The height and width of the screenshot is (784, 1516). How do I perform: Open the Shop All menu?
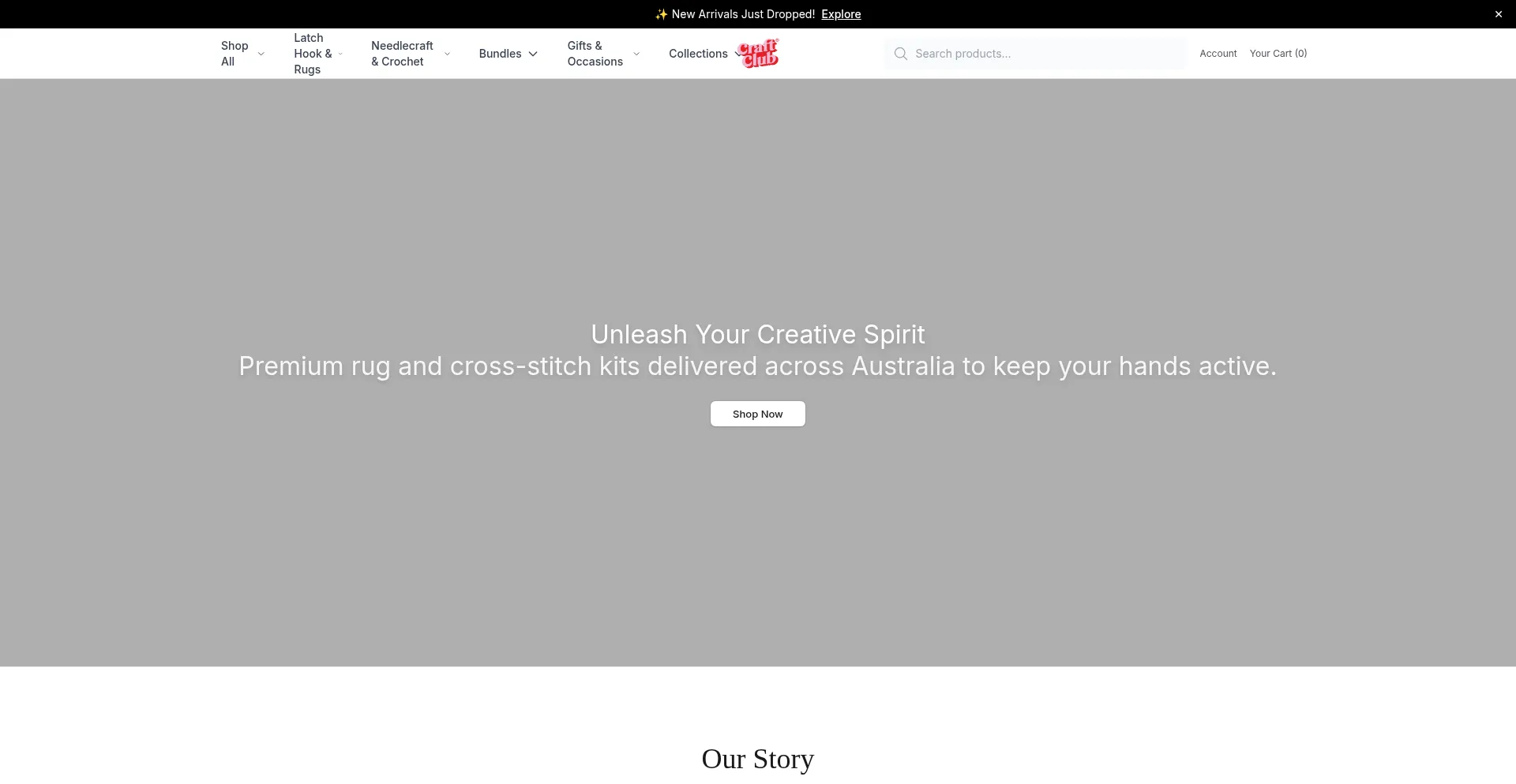click(235, 54)
